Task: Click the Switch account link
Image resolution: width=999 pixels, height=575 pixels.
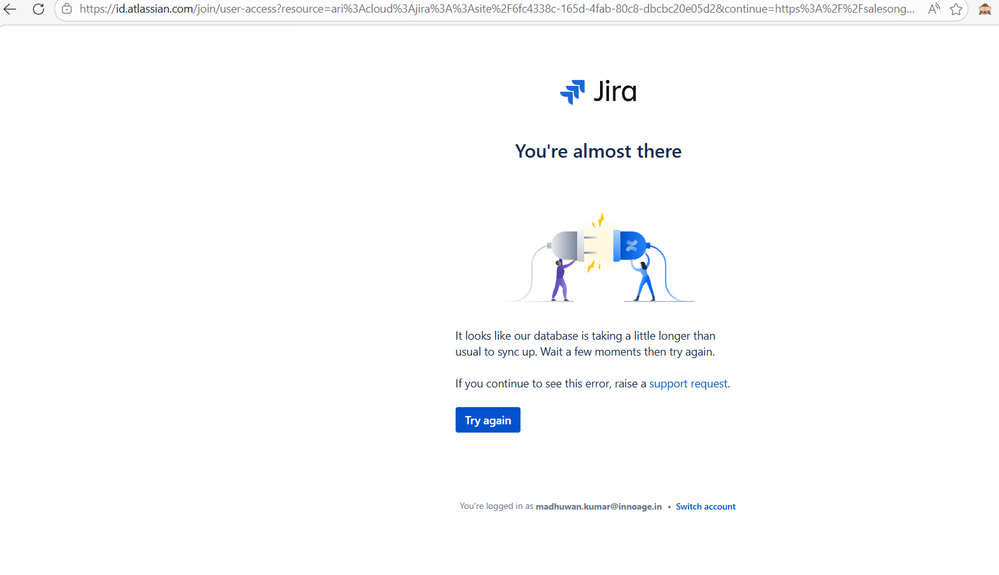Action: point(705,506)
